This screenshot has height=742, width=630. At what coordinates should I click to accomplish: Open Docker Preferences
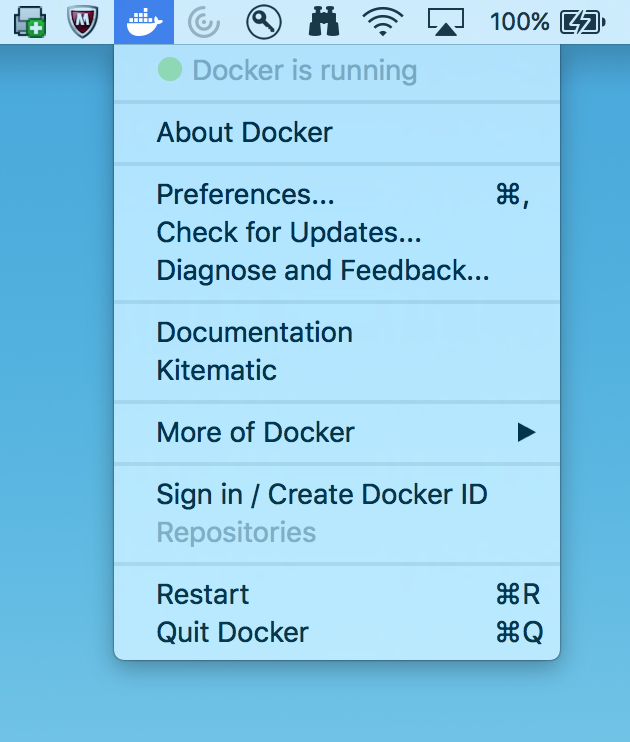pyautogui.click(x=246, y=194)
